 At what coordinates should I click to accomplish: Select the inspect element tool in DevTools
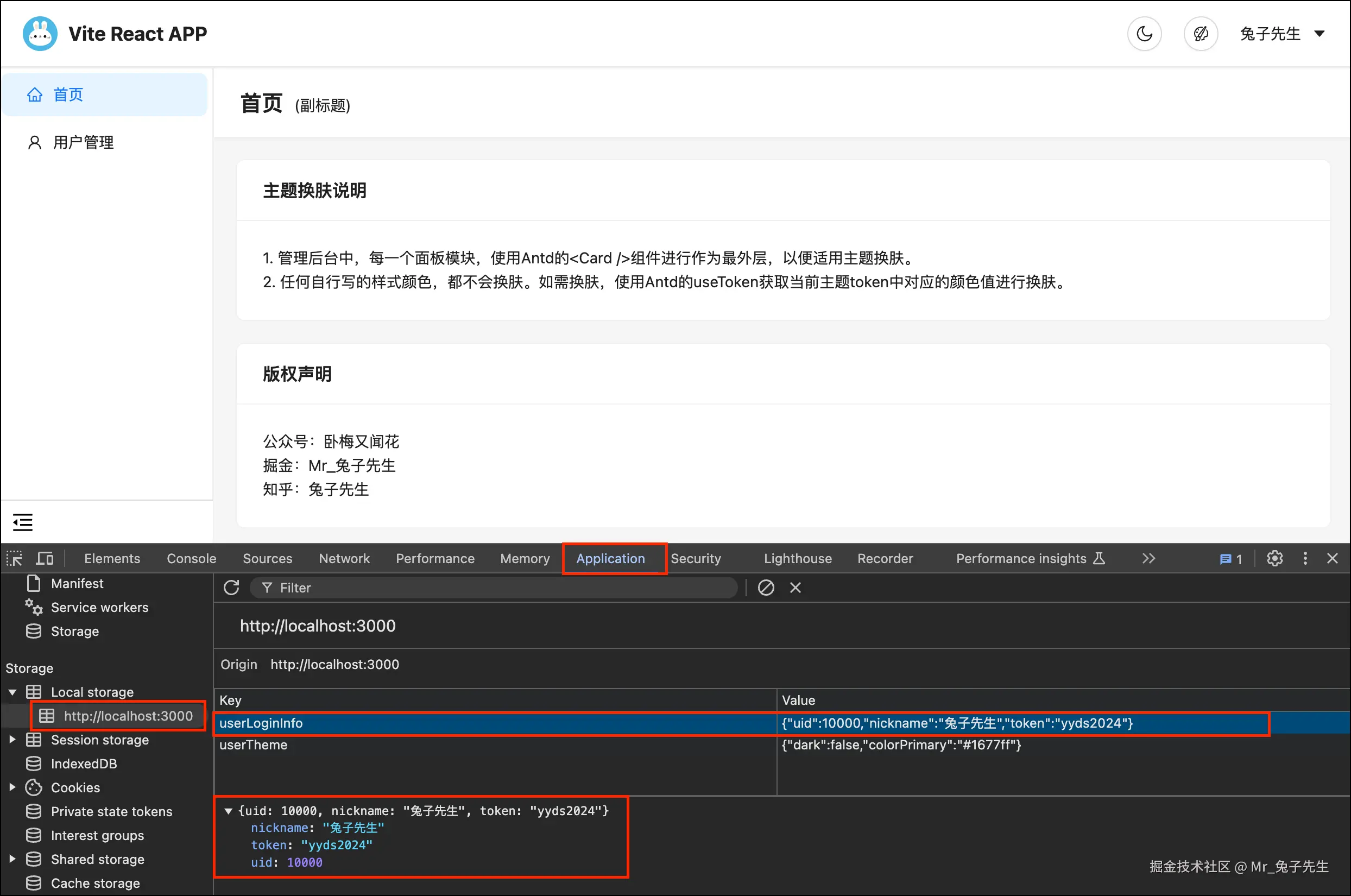point(14,558)
